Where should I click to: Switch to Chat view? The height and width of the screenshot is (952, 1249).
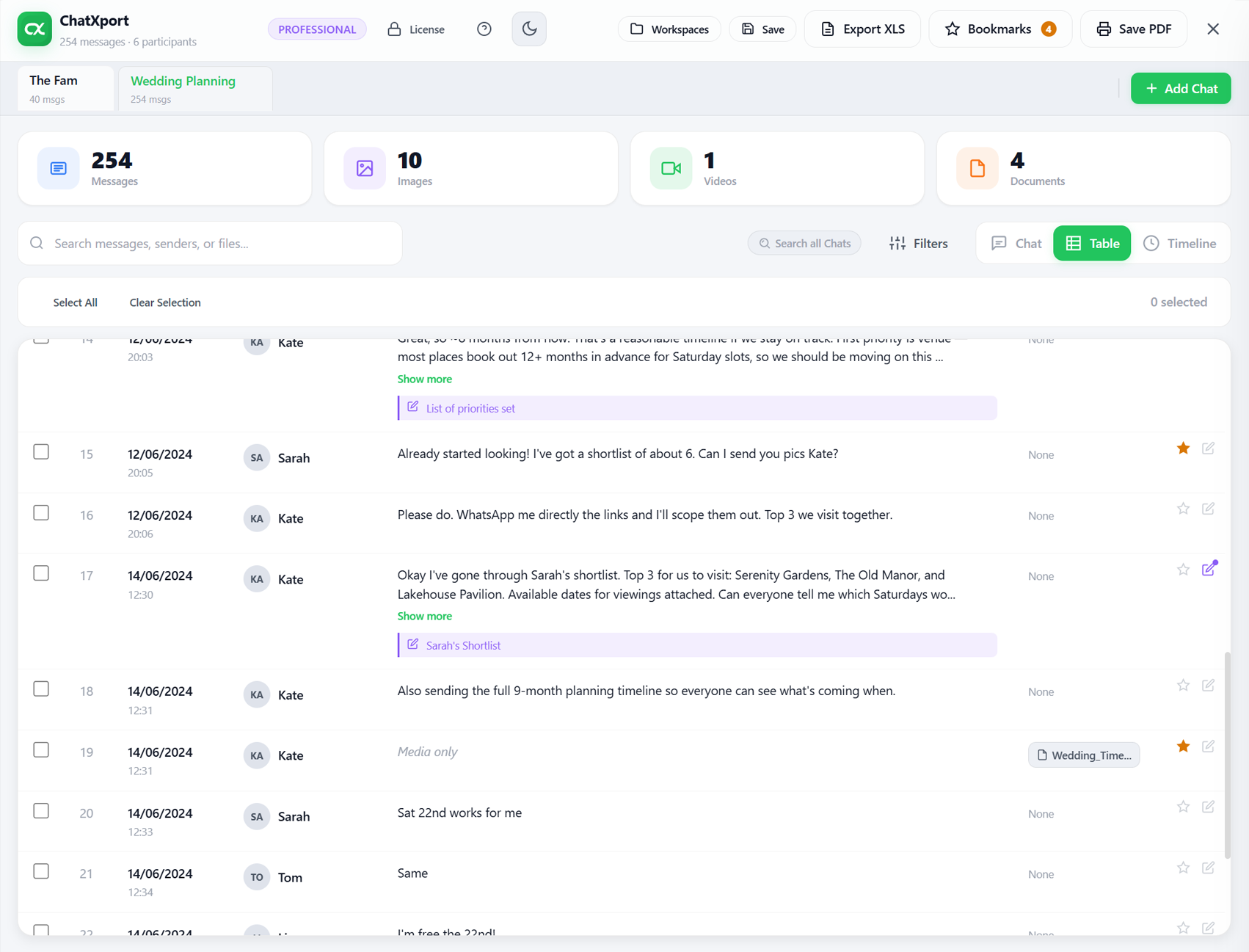point(1016,243)
